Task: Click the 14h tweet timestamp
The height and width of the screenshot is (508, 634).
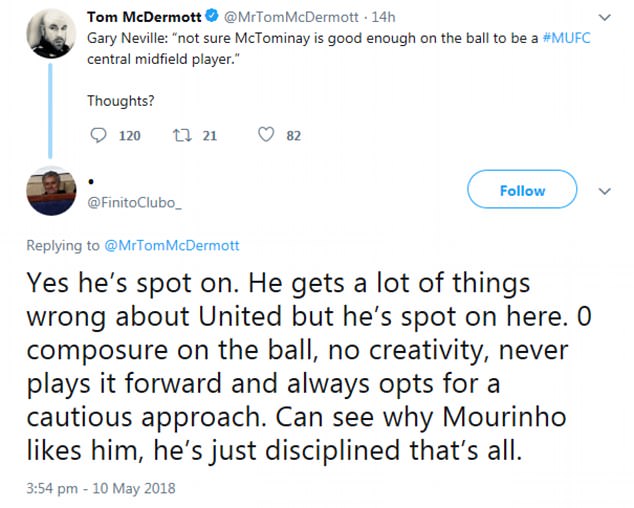Action: pos(384,17)
